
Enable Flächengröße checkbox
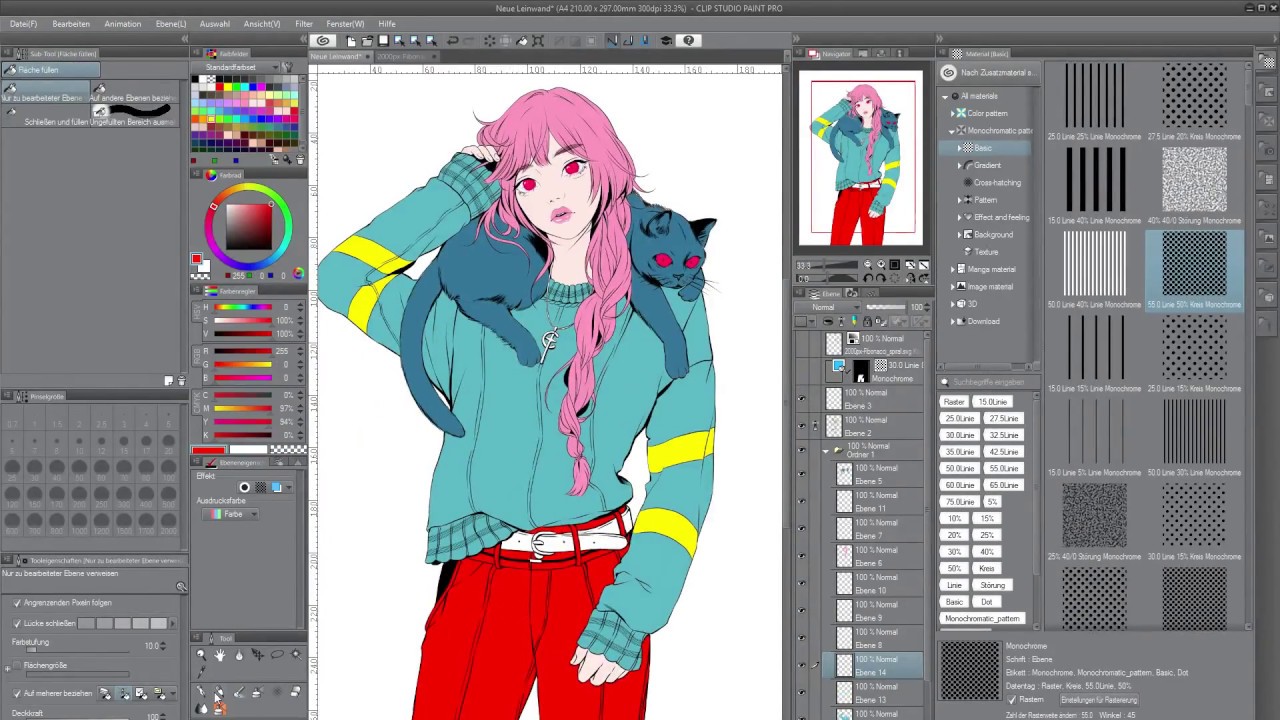pyautogui.click(x=17, y=665)
